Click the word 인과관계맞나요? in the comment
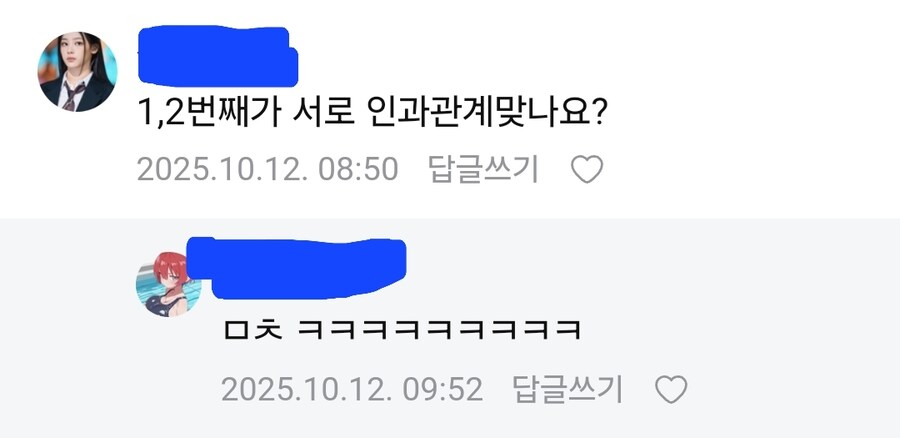 (x=483, y=117)
